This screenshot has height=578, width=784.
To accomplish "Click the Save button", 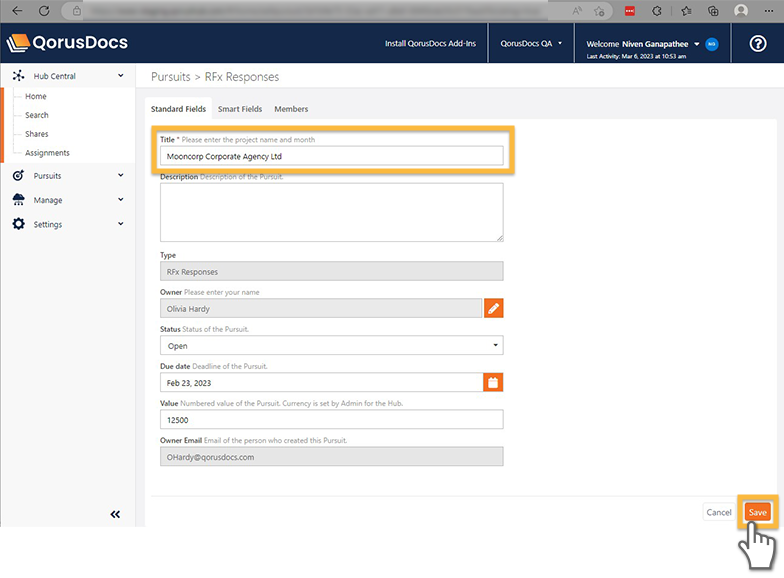I will 758,512.
